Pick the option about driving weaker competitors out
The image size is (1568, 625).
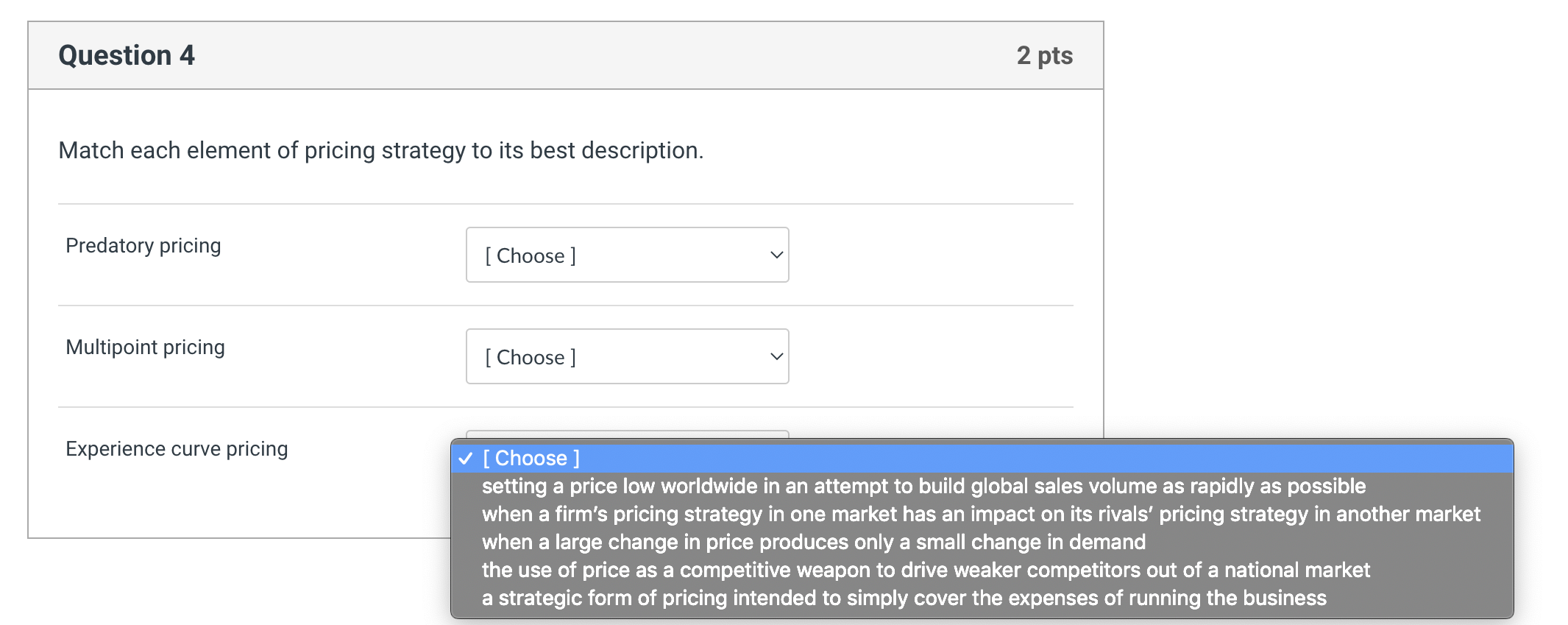tap(926, 570)
